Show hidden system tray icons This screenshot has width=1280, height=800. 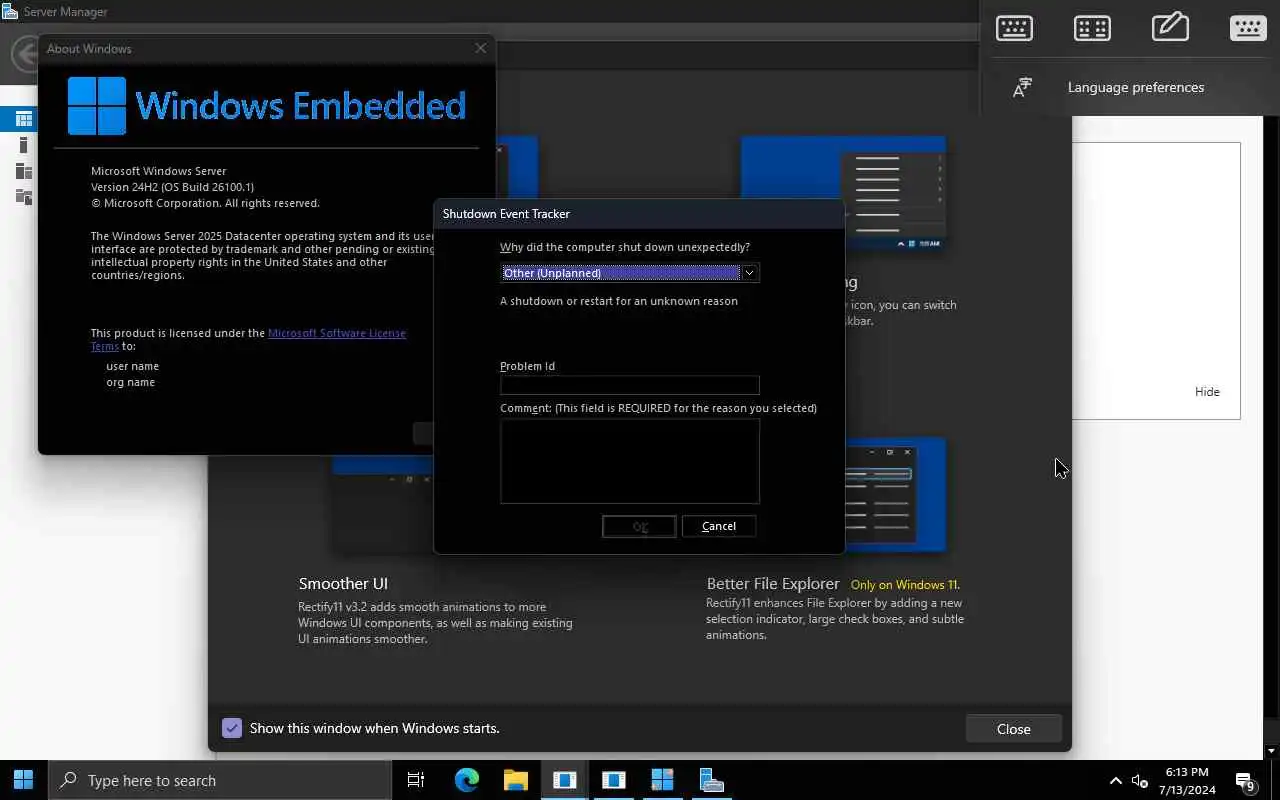pos(1116,781)
